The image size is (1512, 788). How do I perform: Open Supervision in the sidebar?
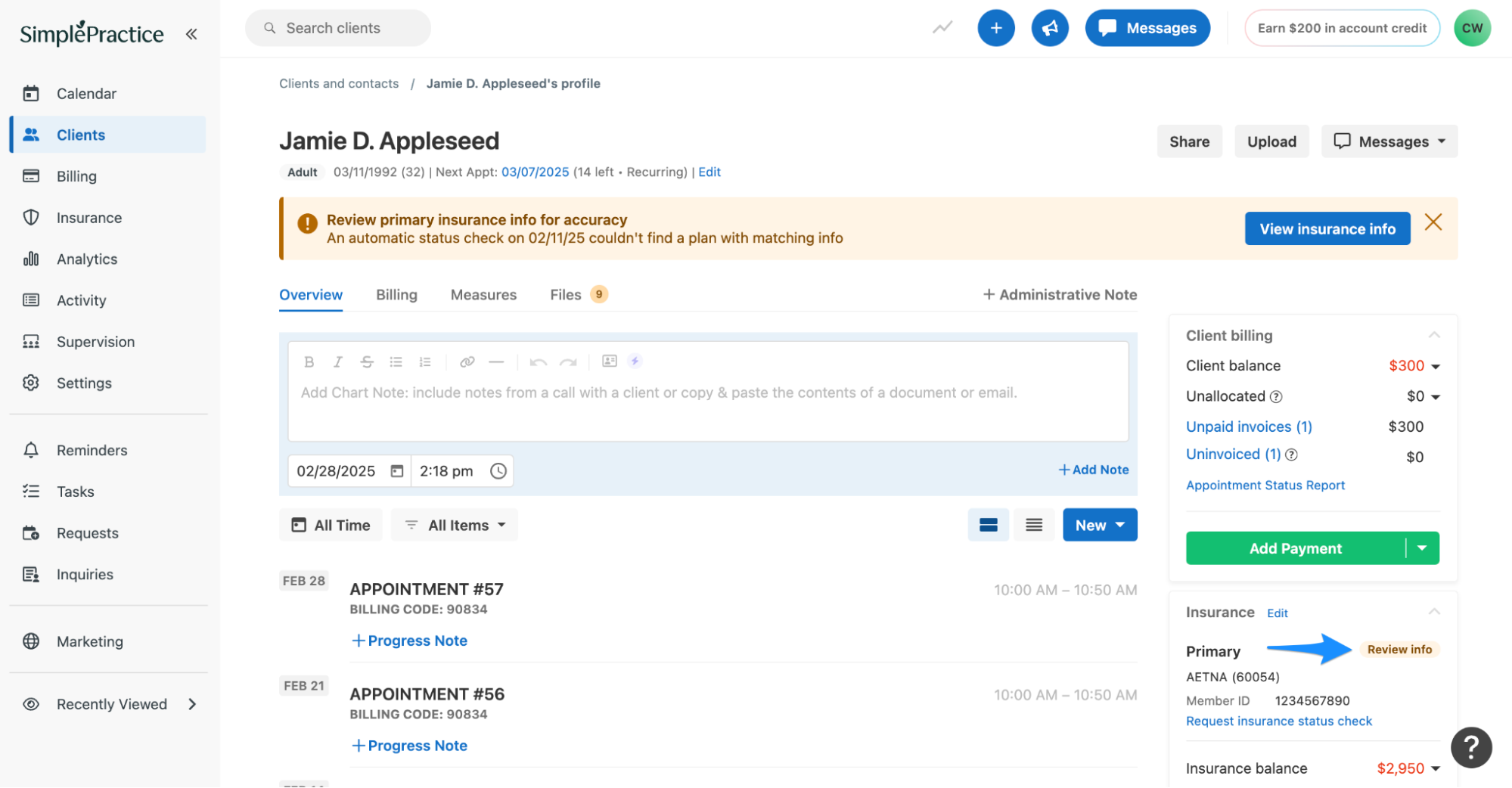click(x=108, y=342)
